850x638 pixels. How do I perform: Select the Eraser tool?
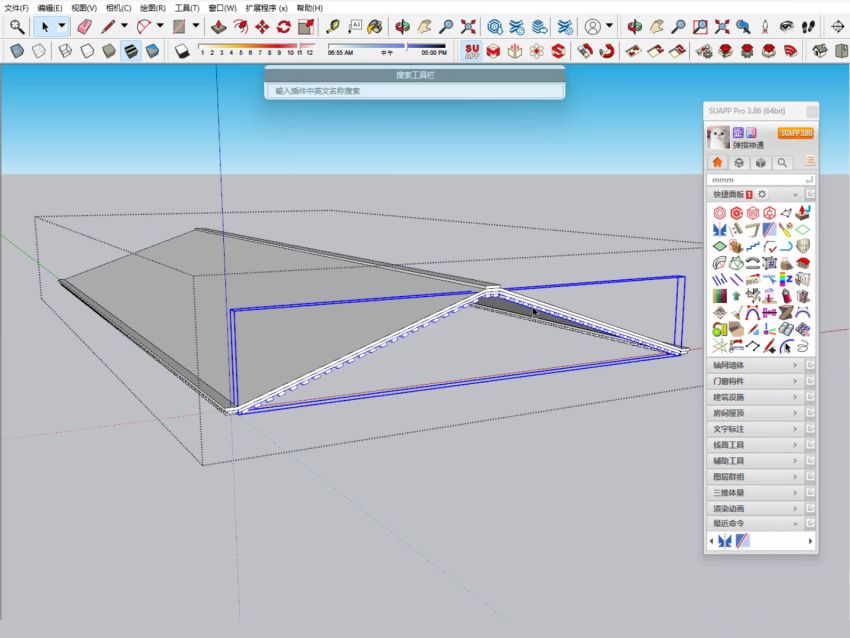(x=85, y=27)
